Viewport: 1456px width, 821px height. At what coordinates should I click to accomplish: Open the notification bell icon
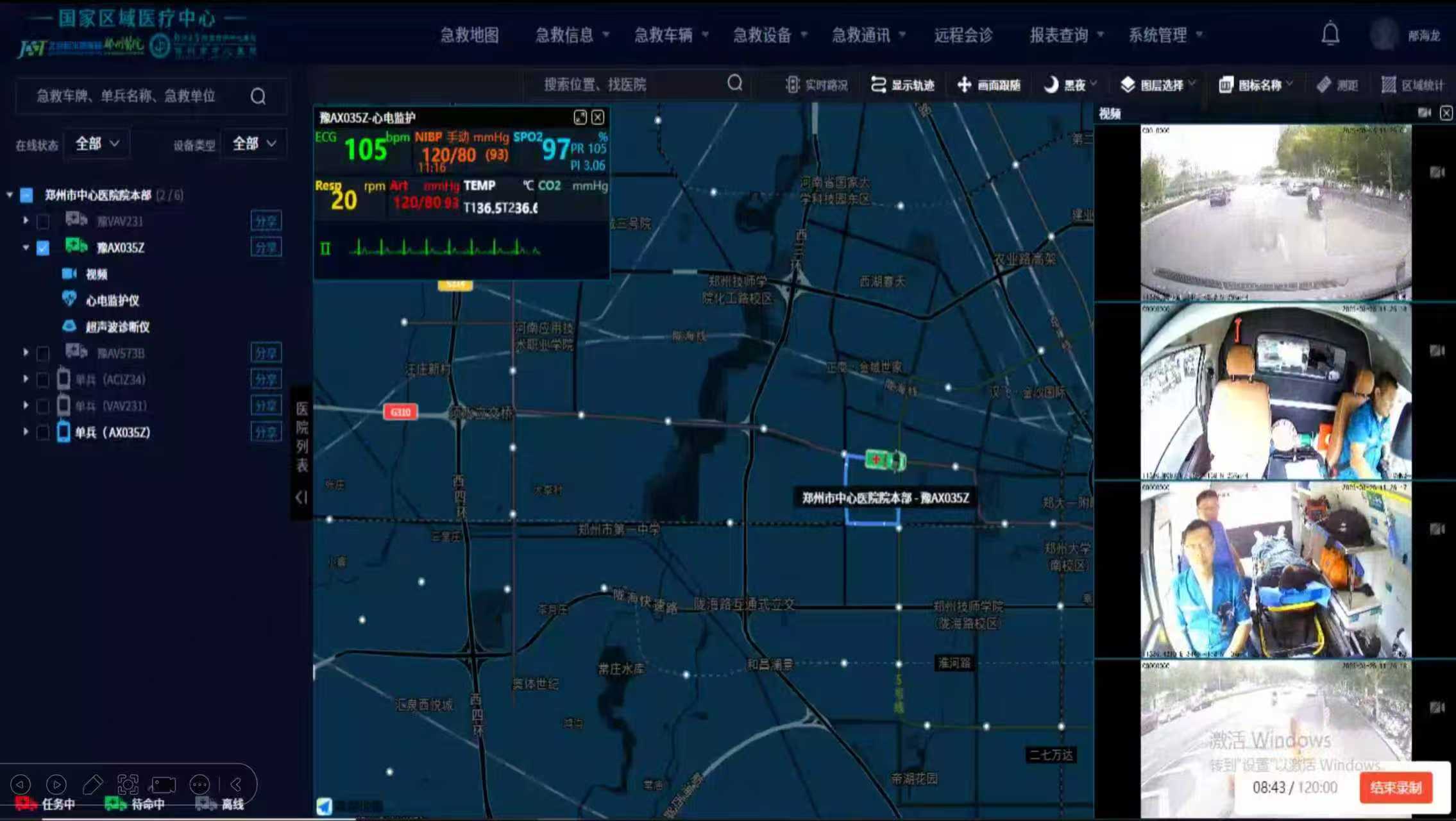[1330, 33]
